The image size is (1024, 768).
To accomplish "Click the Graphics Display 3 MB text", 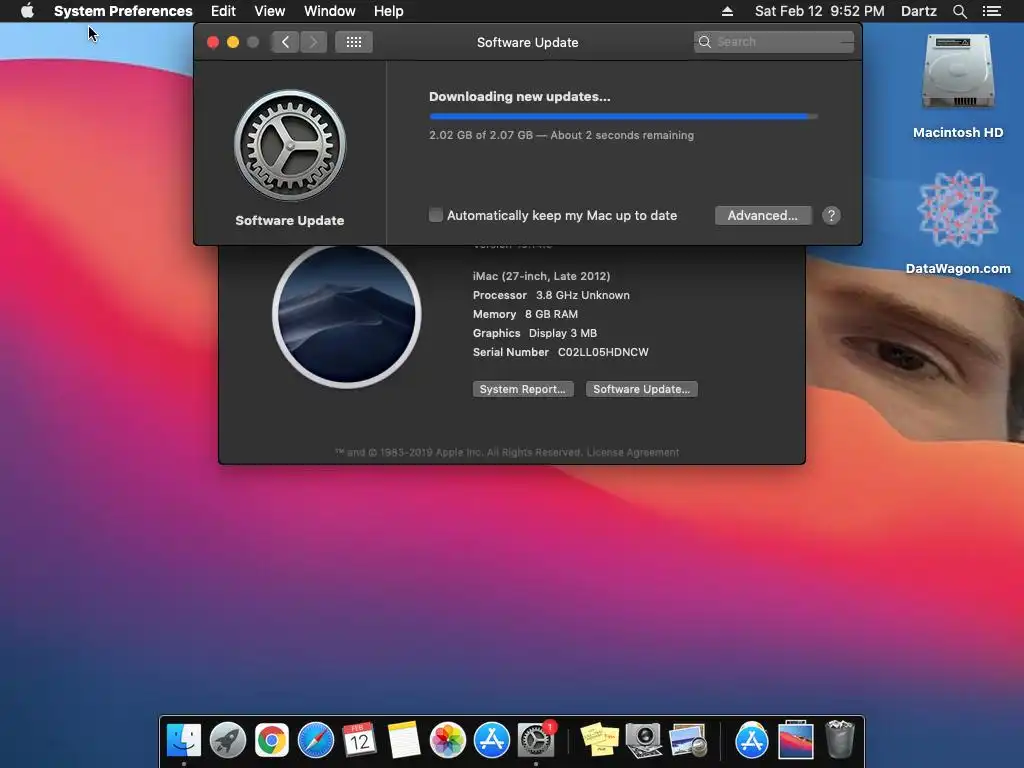I will (x=535, y=333).
